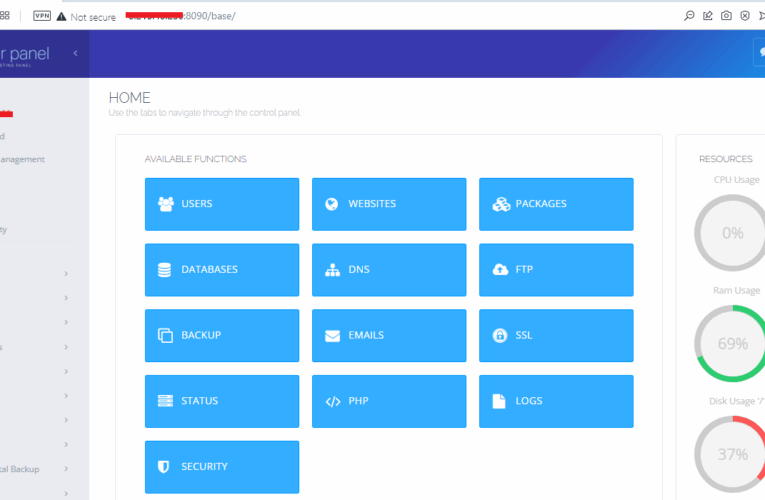Viewport: 765px width, 500px height.
Task: Click the VPN badge in address bar
Action: [x=42, y=16]
